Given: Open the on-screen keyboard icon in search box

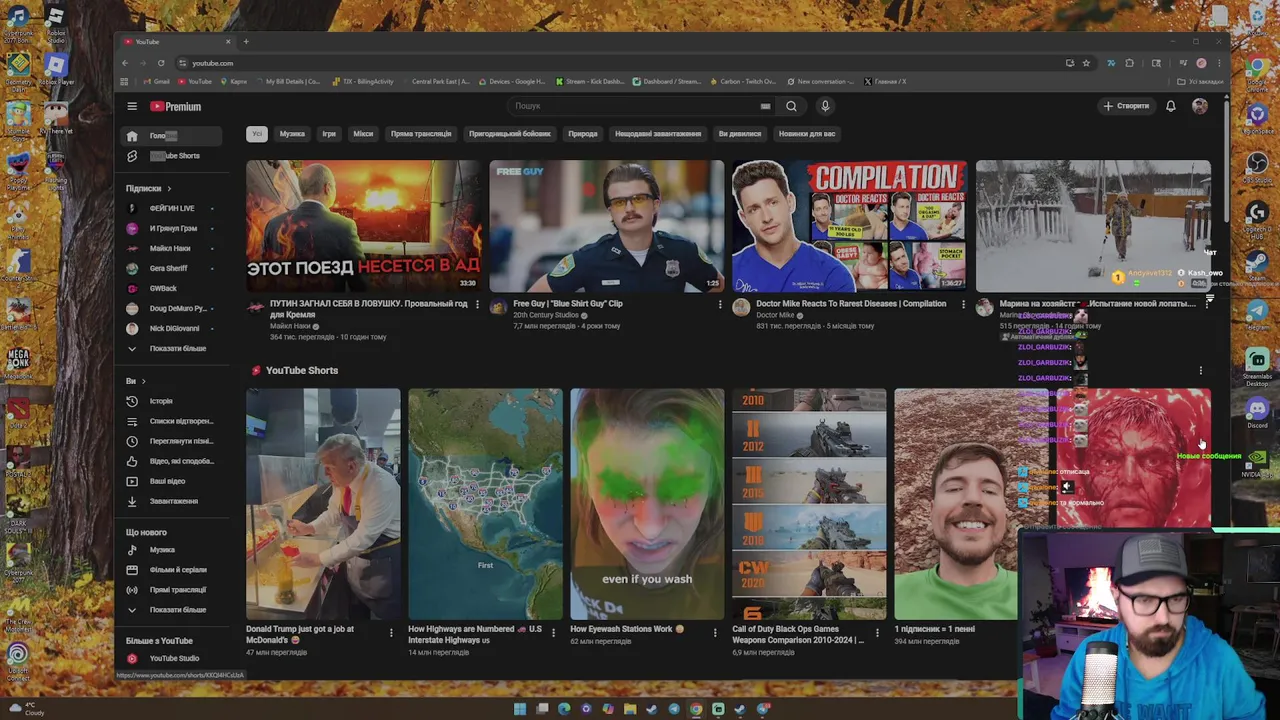Looking at the screenshot, I should (765, 106).
